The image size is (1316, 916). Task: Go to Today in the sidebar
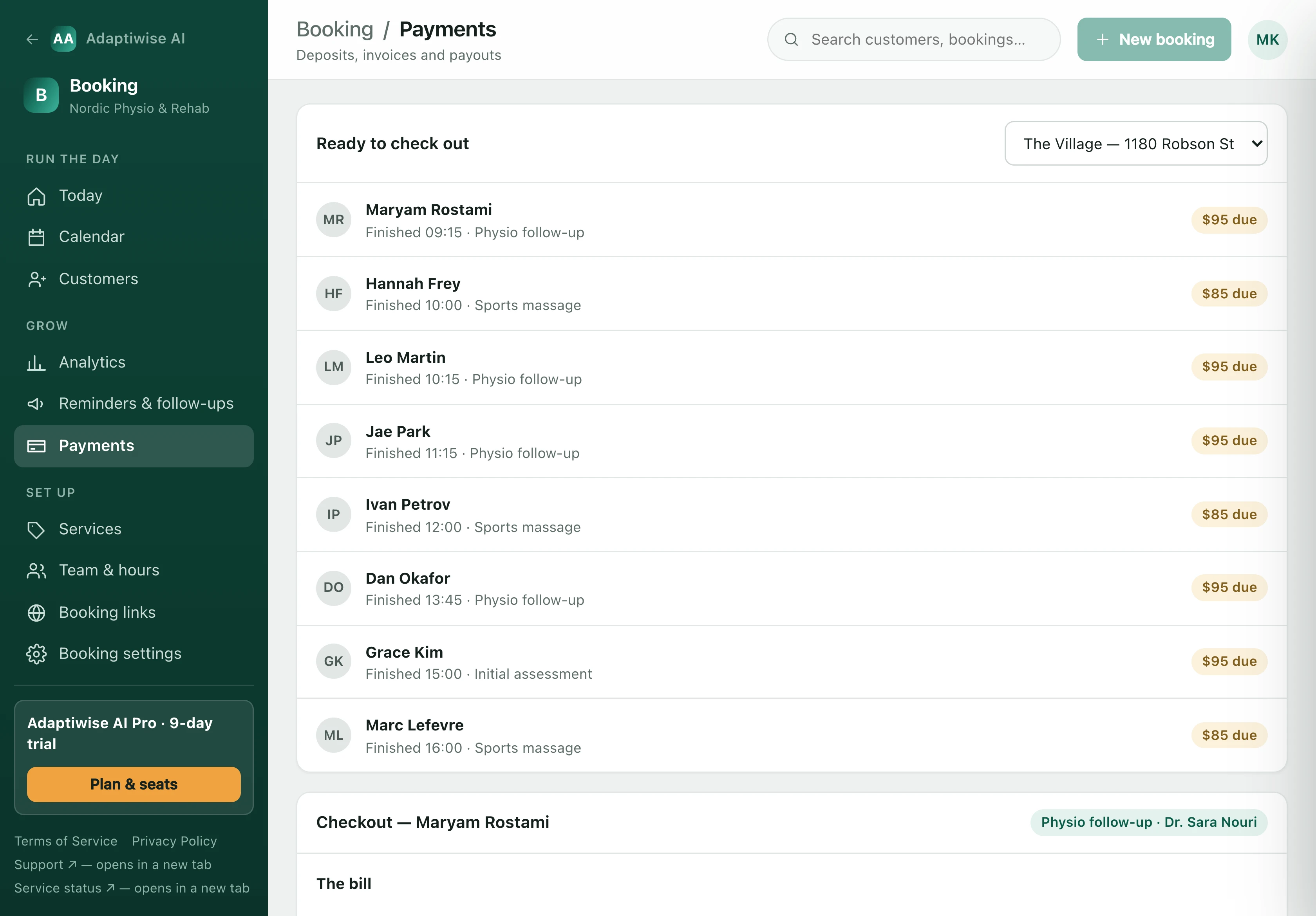pyautogui.click(x=134, y=196)
